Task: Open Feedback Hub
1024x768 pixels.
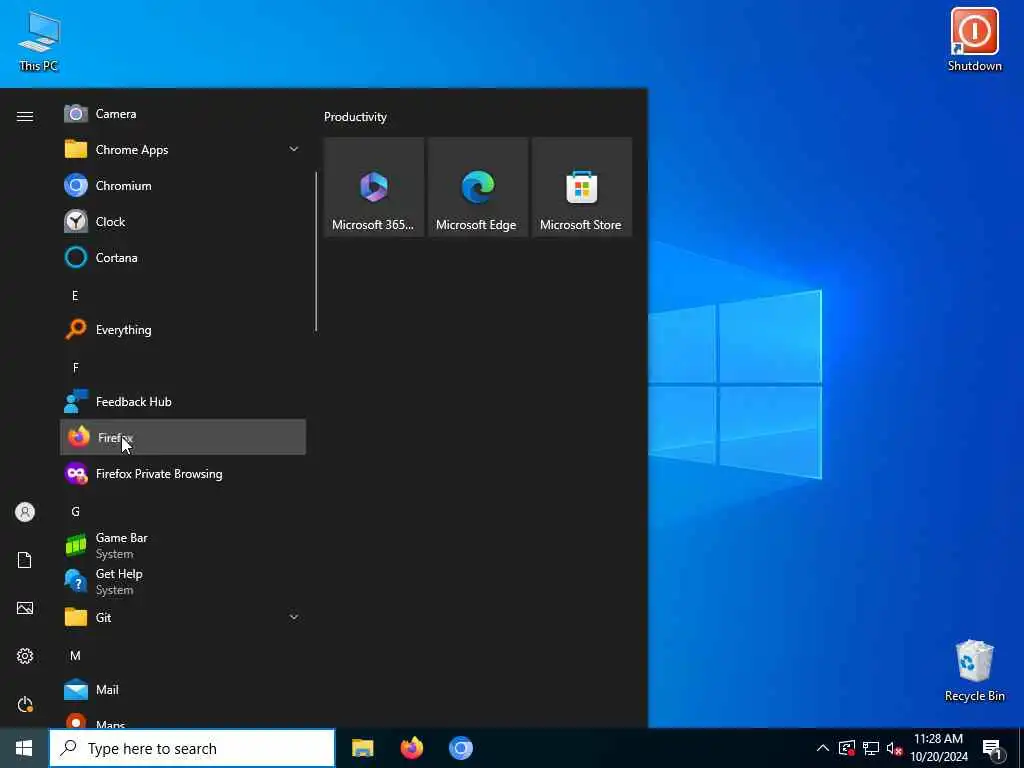Action: pos(183,402)
